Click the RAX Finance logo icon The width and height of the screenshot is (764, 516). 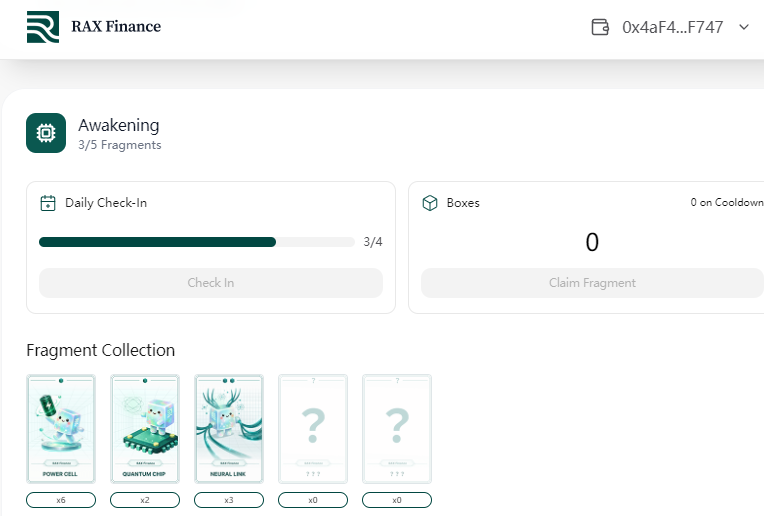click(43, 27)
